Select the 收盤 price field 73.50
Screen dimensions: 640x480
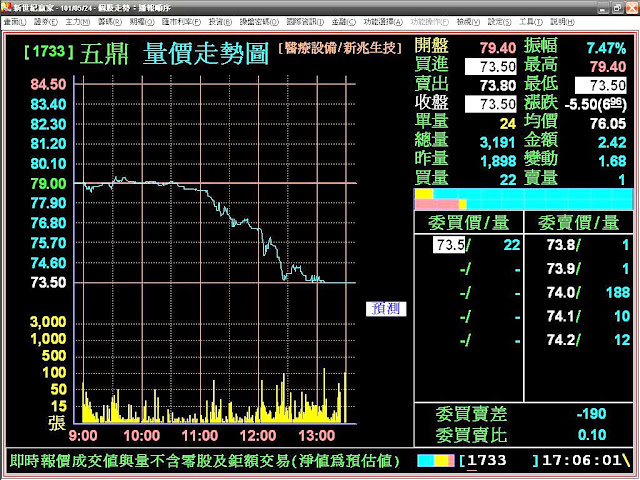[x=491, y=104]
